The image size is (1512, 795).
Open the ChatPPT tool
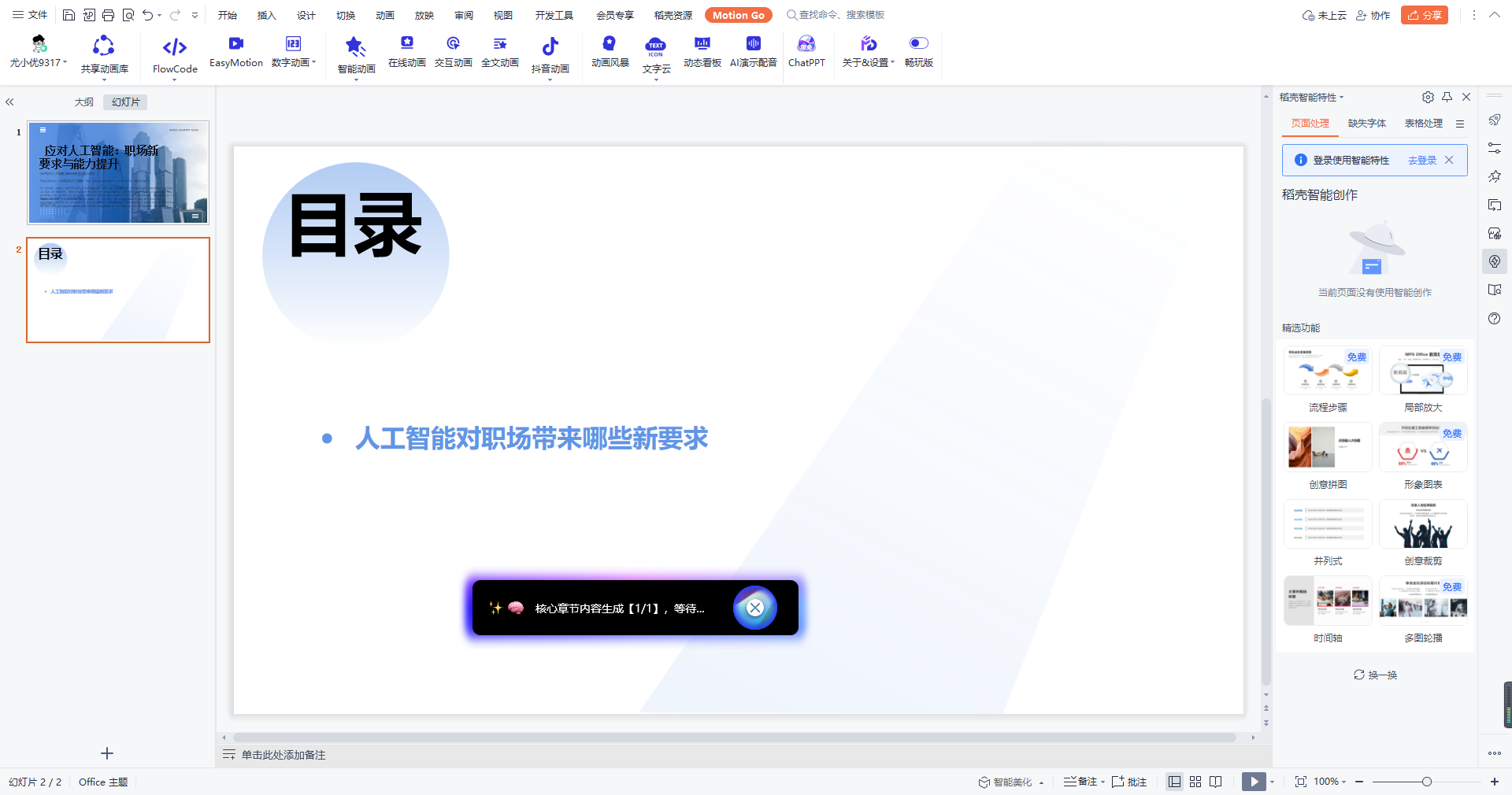[x=806, y=54]
